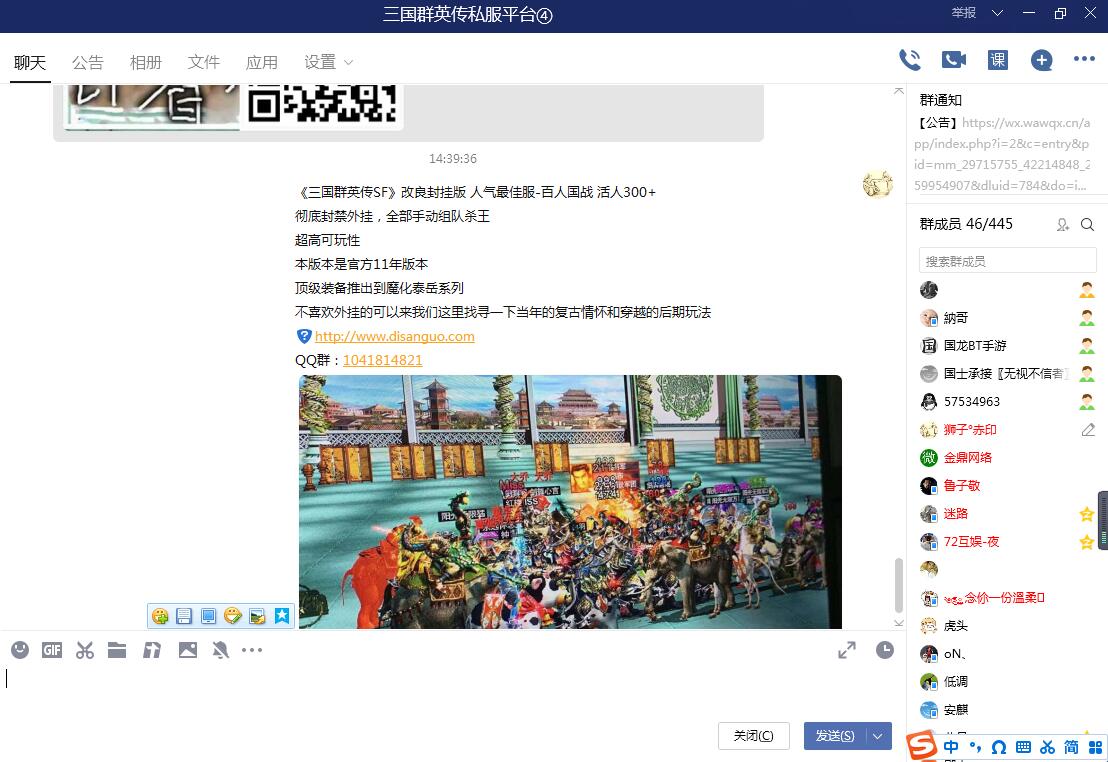Open the http://www.disanguo.com link
Viewport: 1108px width, 762px height.
[394, 336]
